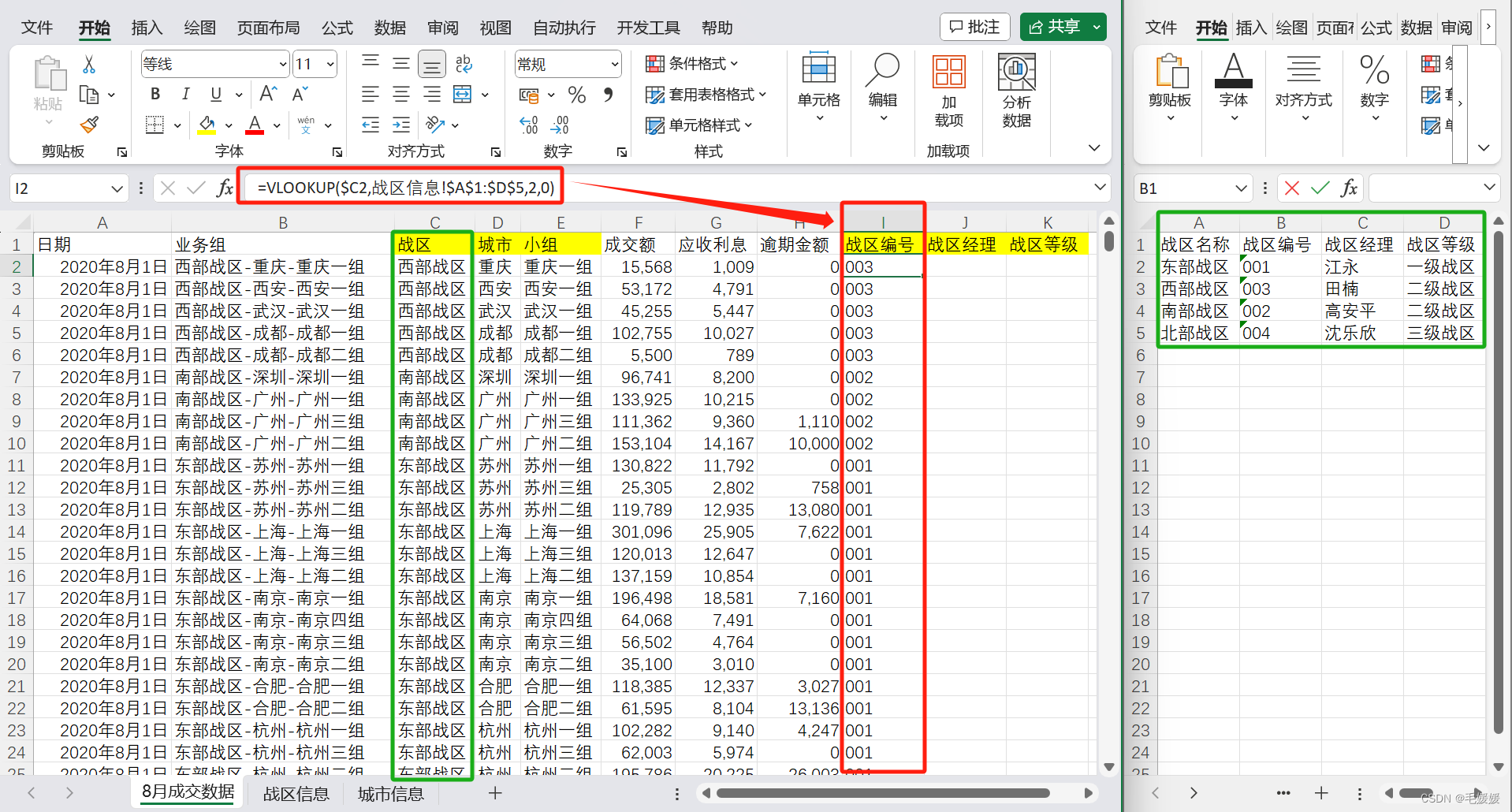1512x812 pixels.
Task: Click the 对齐方式 button in right window
Action: point(1304,87)
